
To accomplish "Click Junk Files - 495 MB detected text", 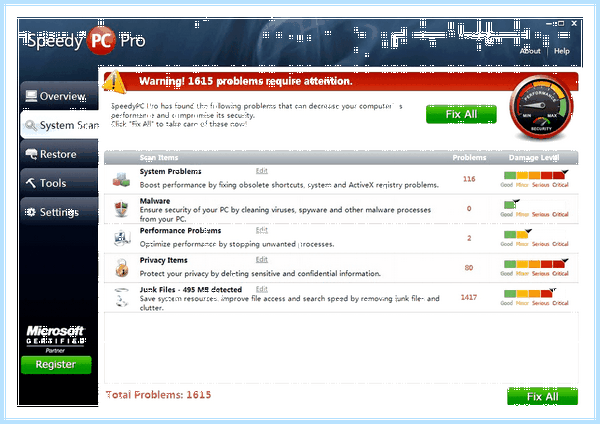I will point(191,290).
